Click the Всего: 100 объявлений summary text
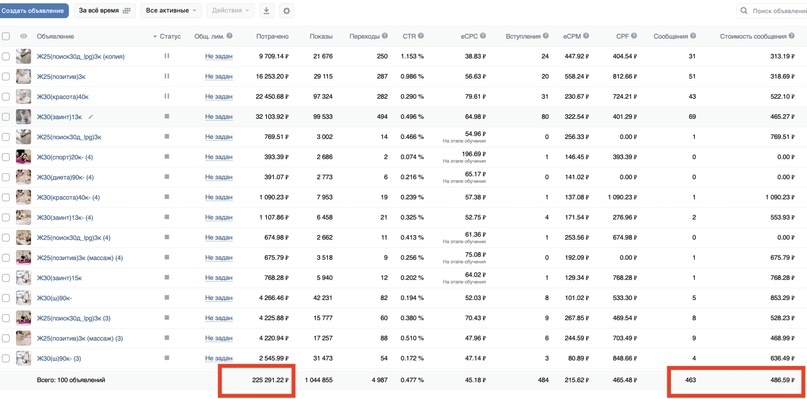807x399 pixels. (x=71, y=380)
